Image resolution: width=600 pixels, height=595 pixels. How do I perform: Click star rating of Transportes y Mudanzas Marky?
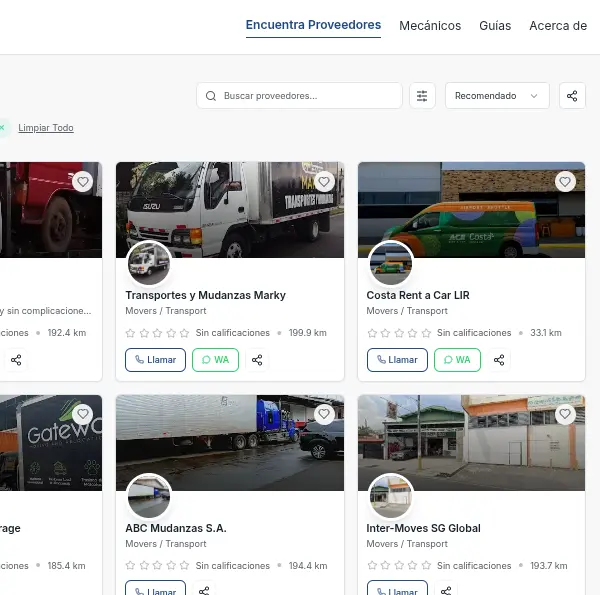point(157,333)
